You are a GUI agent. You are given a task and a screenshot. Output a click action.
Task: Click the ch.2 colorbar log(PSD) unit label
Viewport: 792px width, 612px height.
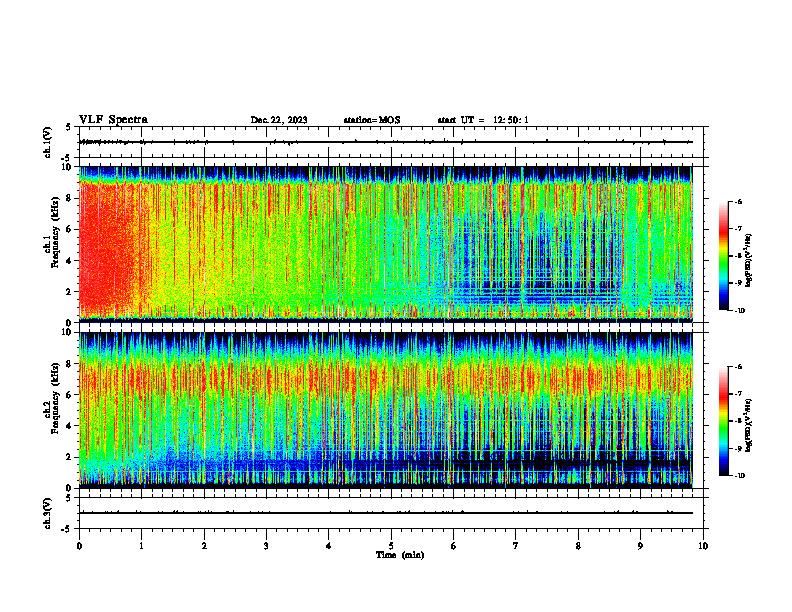pos(749,425)
